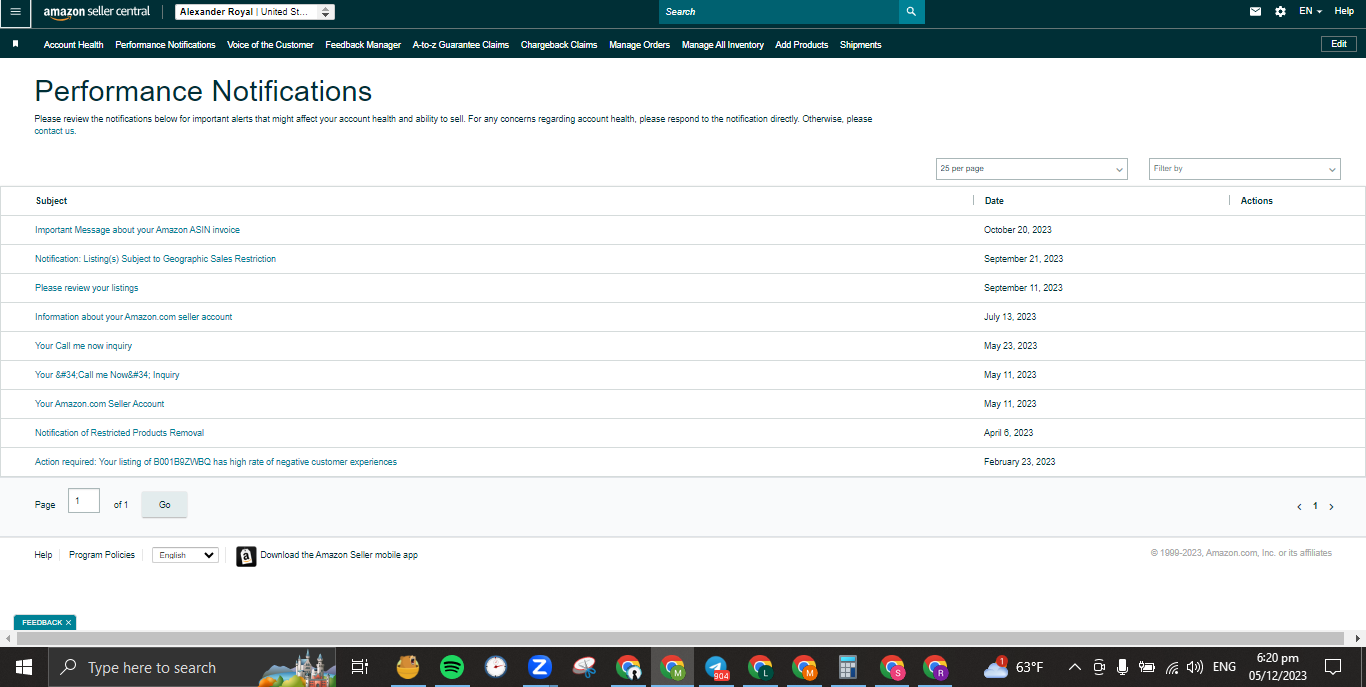Click the Help link in the header
The image size is (1366, 687).
(1344, 11)
